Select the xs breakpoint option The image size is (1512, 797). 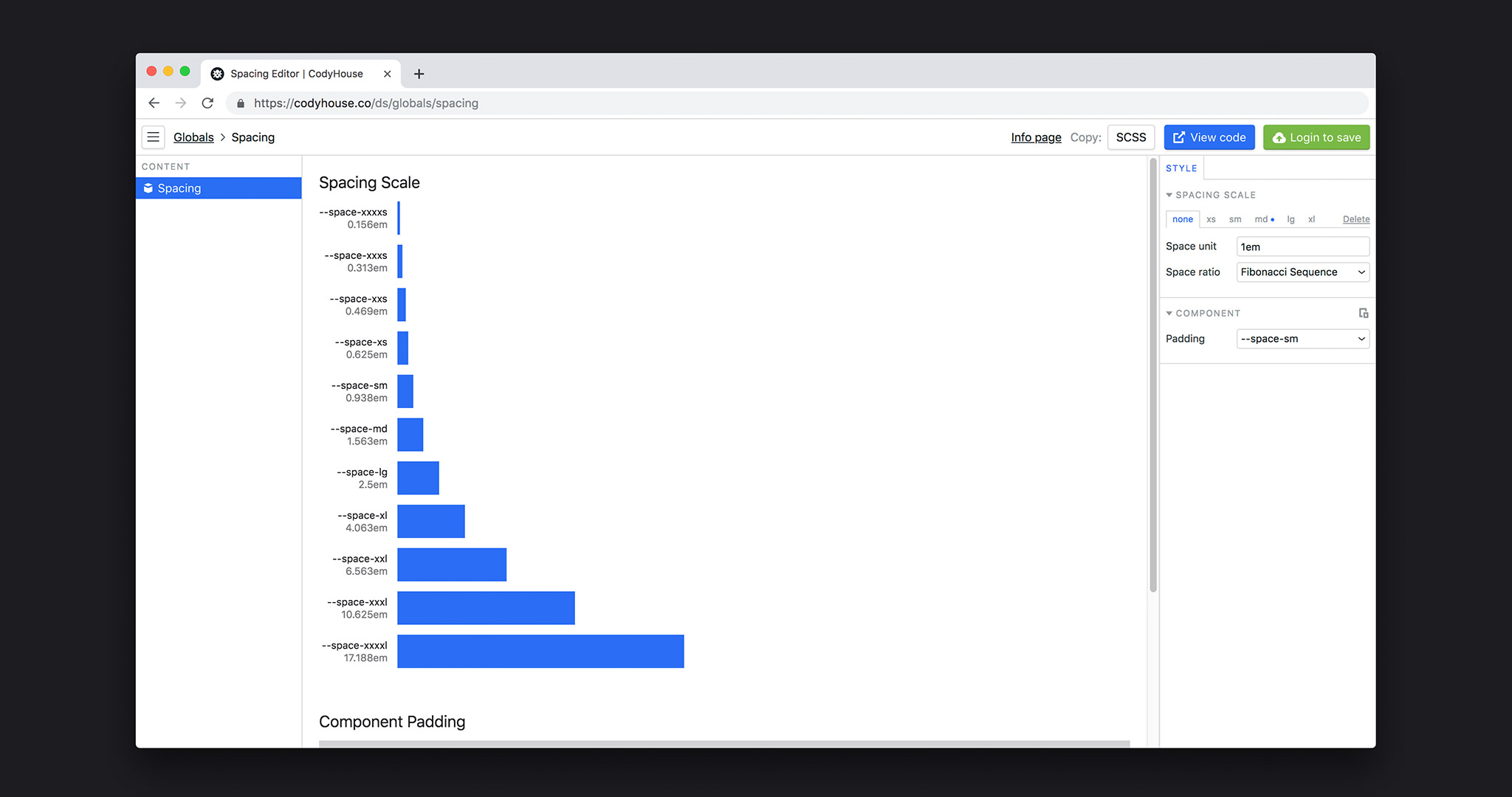click(1210, 219)
